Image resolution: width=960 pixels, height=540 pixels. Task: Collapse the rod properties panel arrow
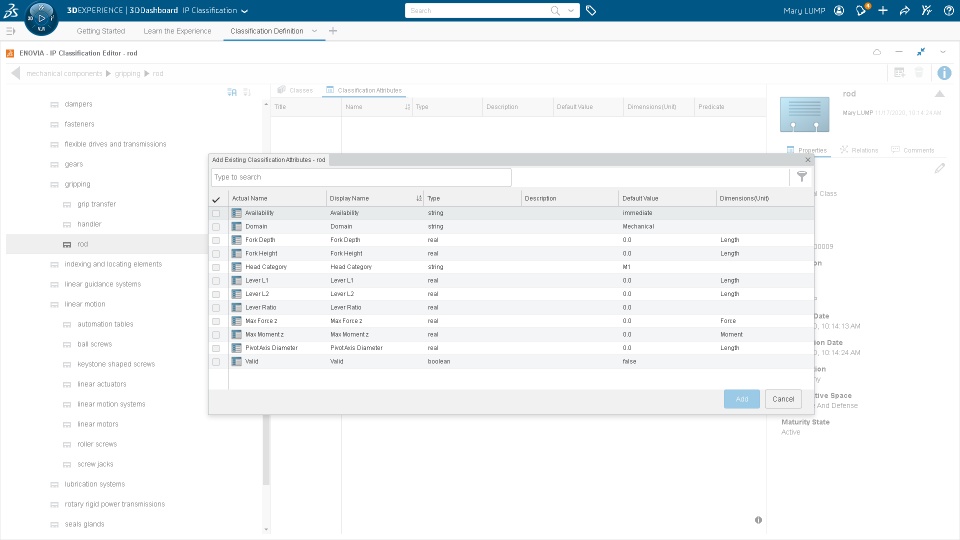tap(939, 94)
